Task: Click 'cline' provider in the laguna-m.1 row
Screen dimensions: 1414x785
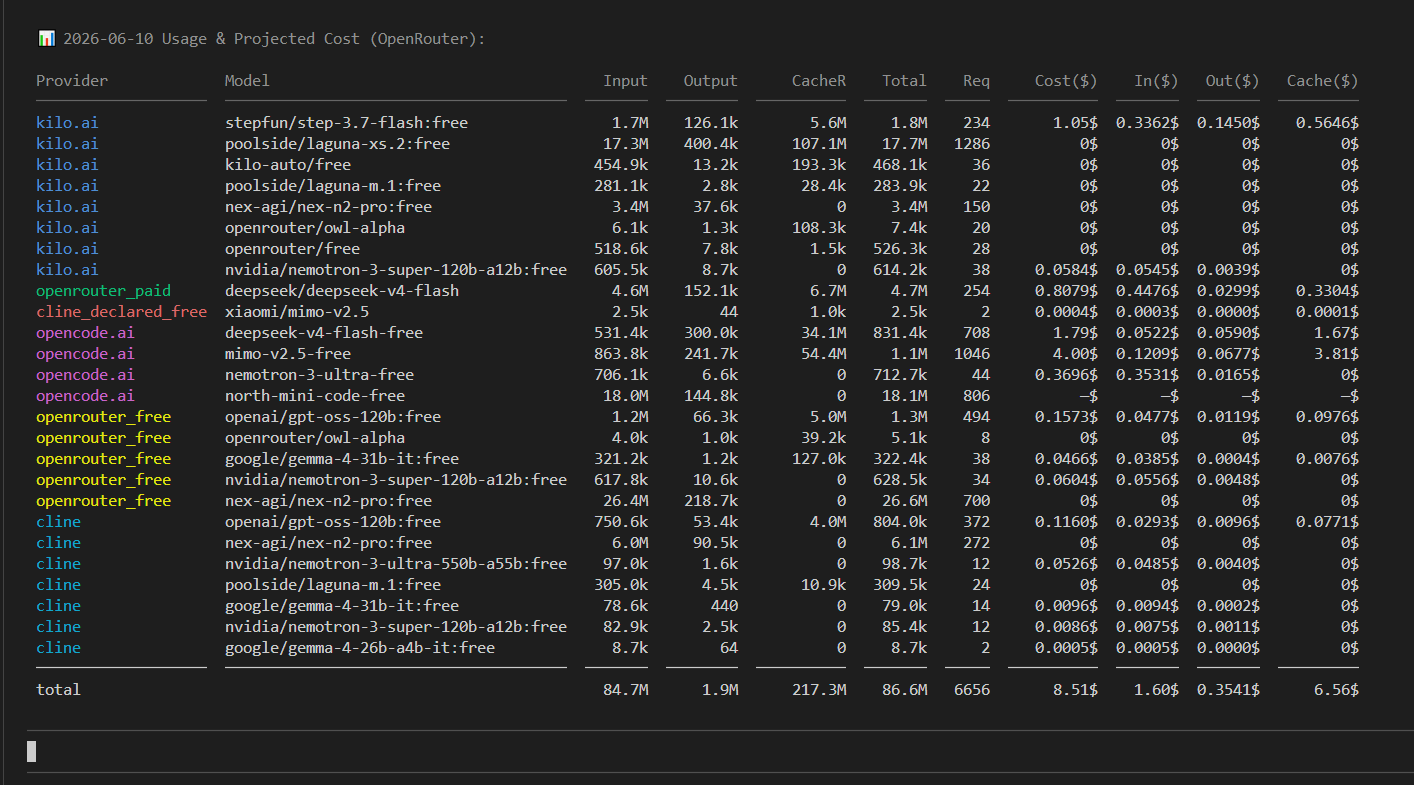Action: pos(58,585)
